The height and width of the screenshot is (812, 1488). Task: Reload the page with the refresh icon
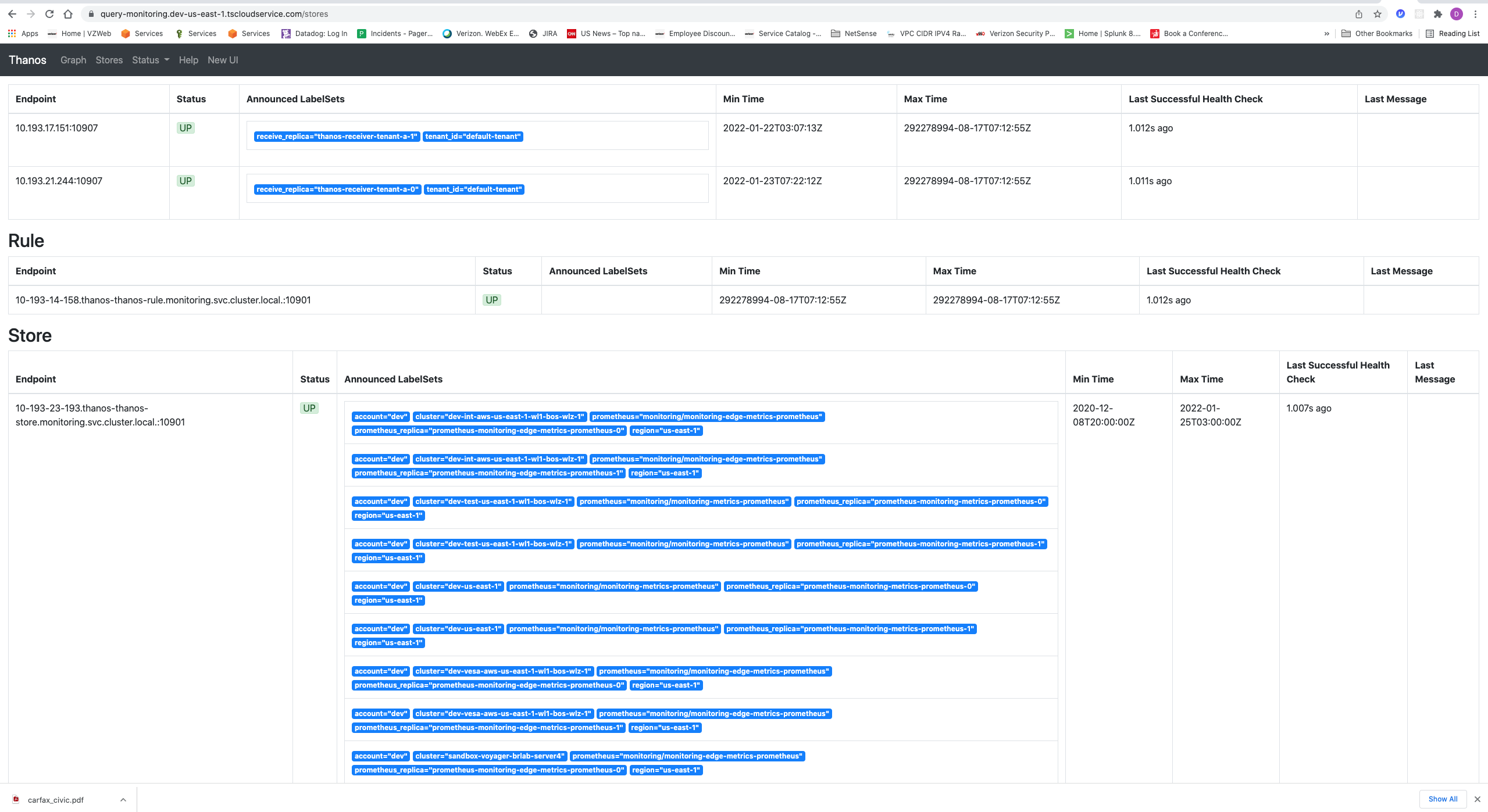tap(49, 13)
